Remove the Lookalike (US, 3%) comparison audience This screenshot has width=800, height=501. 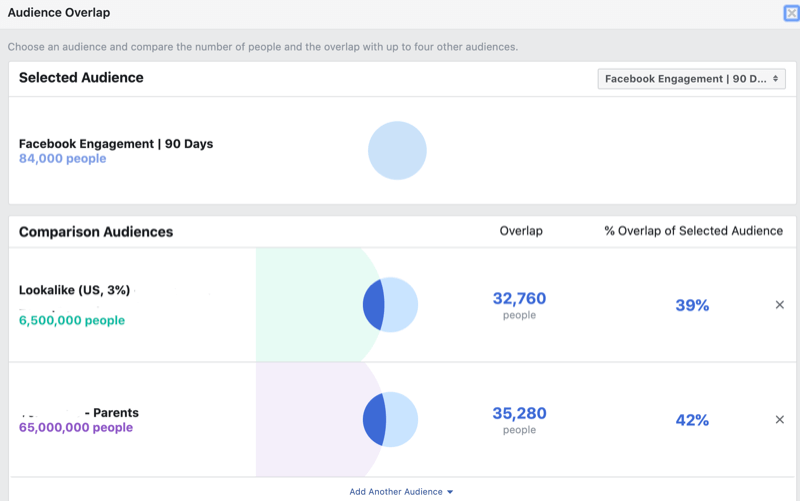[780, 305]
